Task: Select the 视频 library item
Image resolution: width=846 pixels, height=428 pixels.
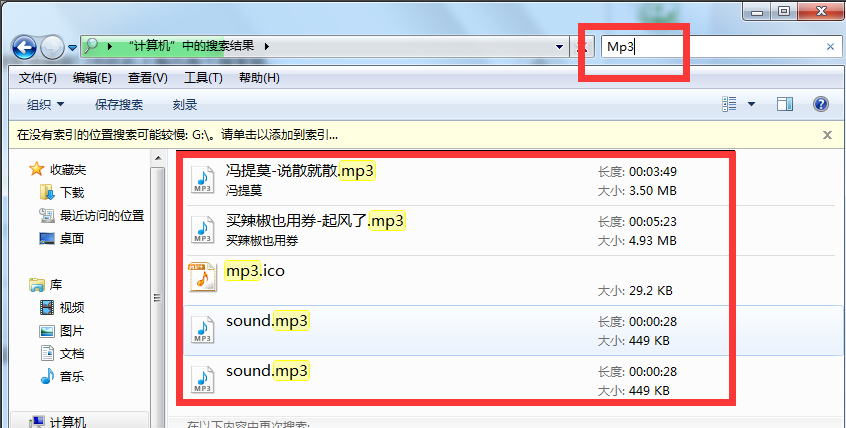Action: tap(71, 307)
